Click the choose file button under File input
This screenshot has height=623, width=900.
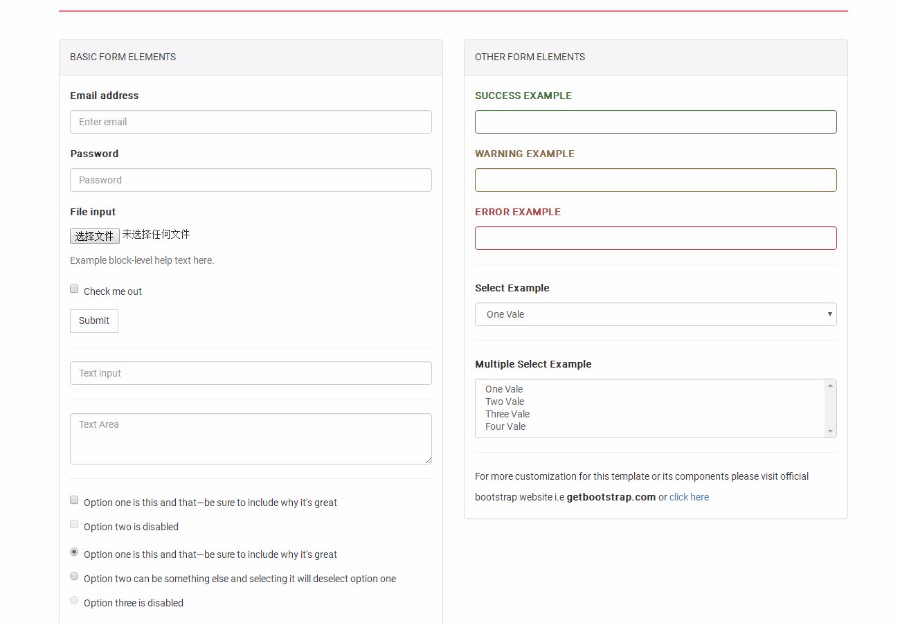[x=95, y=235]
